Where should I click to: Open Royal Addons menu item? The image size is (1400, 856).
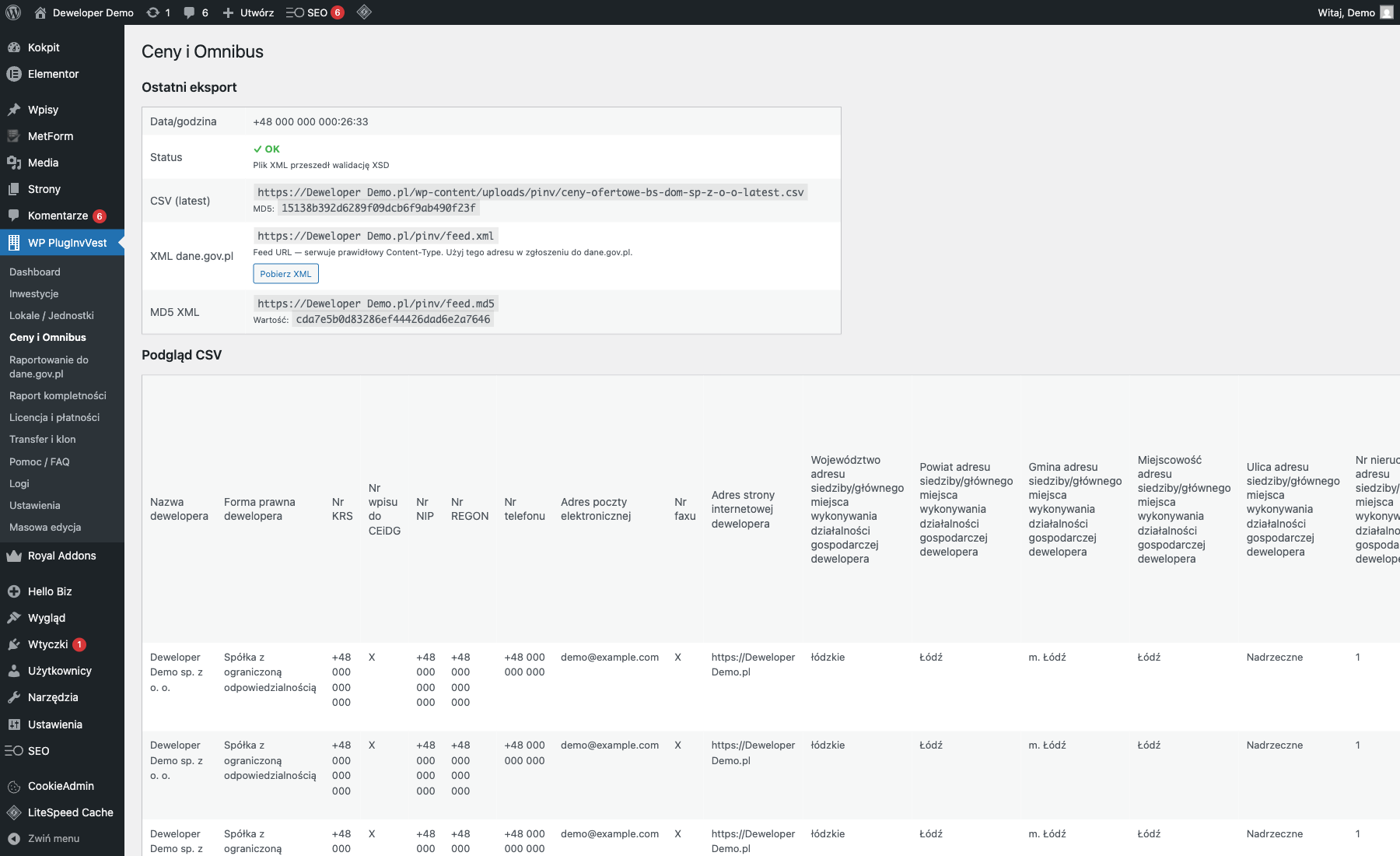click(x=61, y=556)
